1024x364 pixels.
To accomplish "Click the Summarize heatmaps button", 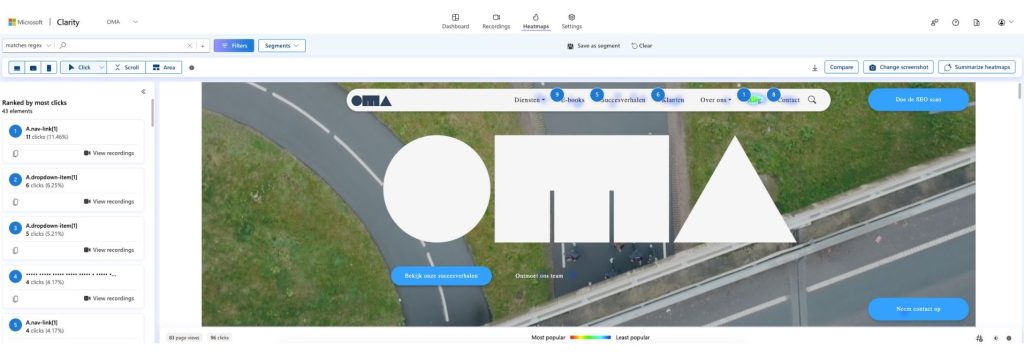I will [977, 67].
